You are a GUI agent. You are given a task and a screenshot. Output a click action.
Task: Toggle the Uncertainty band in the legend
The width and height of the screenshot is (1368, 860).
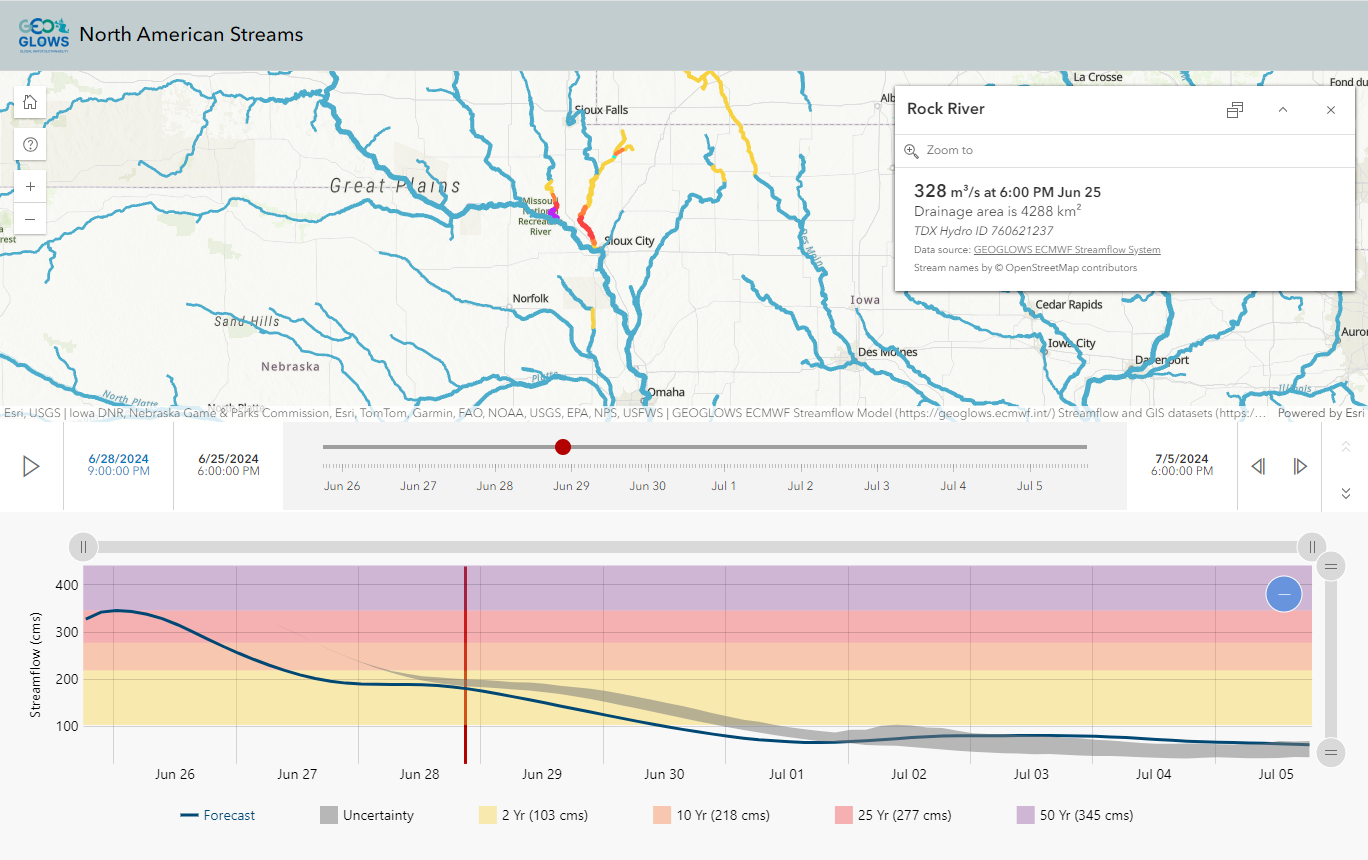(367, 815)
